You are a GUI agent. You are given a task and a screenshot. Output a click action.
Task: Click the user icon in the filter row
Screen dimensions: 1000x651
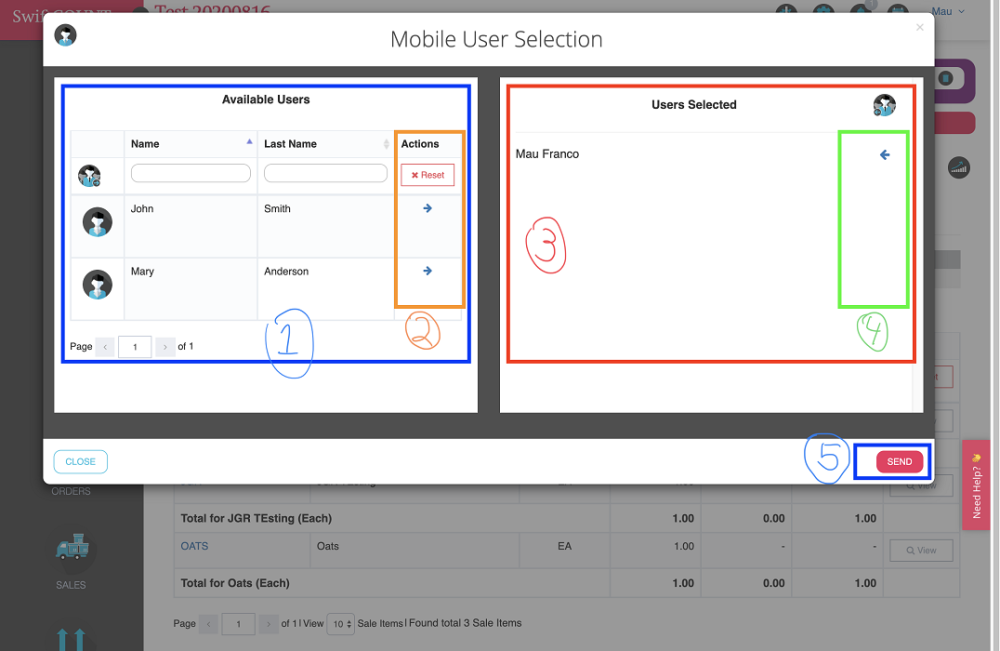pyautogui.click(x=89, y=175)
